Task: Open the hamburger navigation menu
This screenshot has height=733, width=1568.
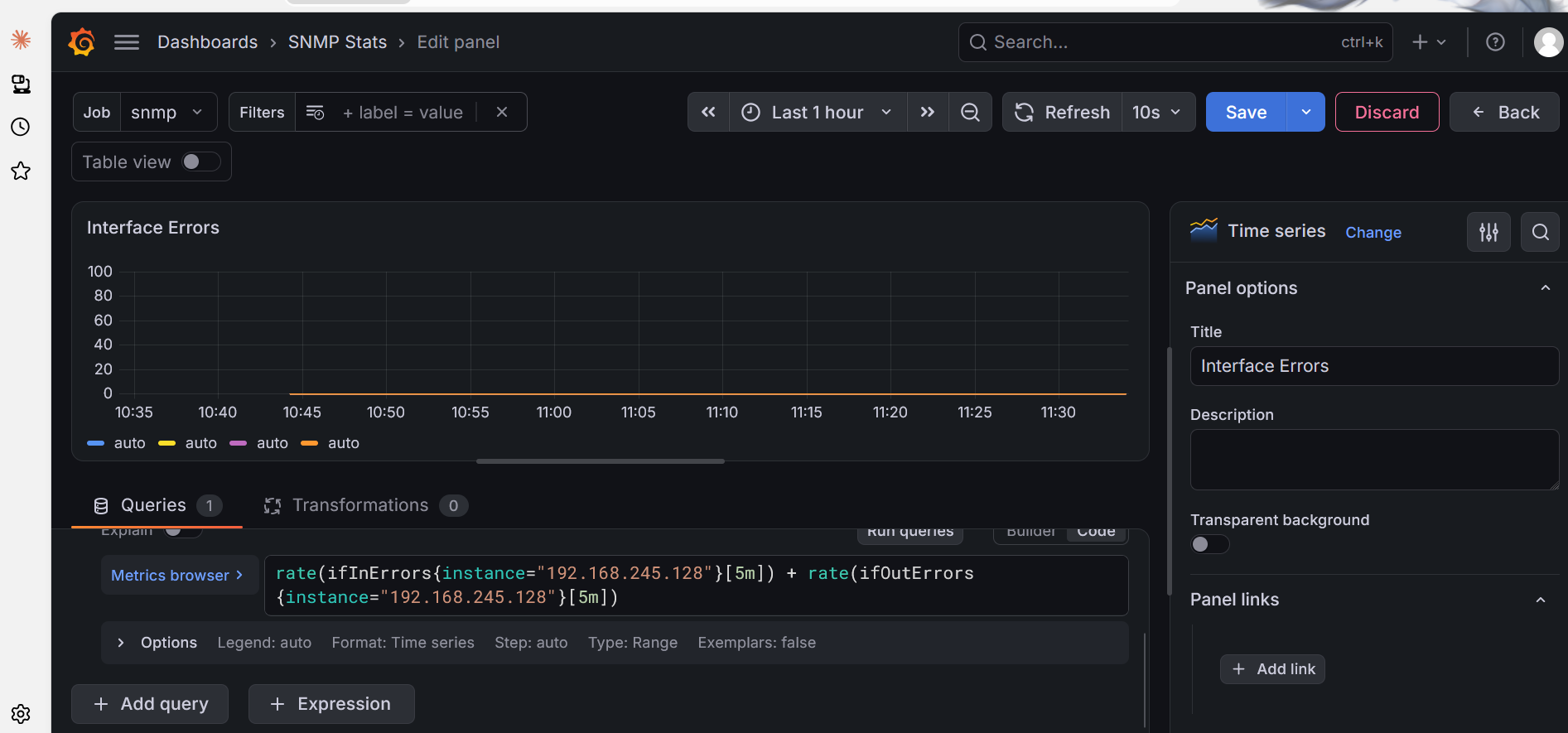Action: pos(127,42)
